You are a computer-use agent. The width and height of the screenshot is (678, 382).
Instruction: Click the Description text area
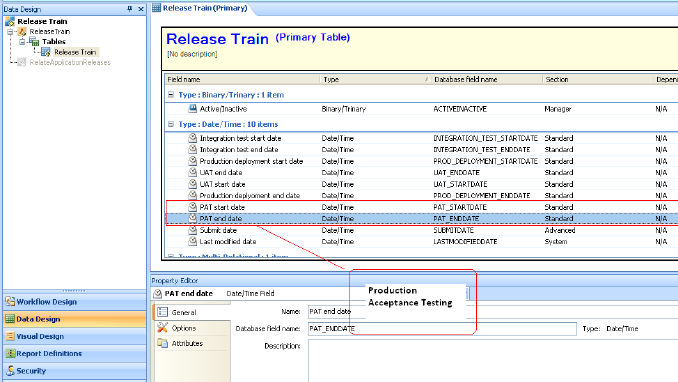[x=493, y=361]
